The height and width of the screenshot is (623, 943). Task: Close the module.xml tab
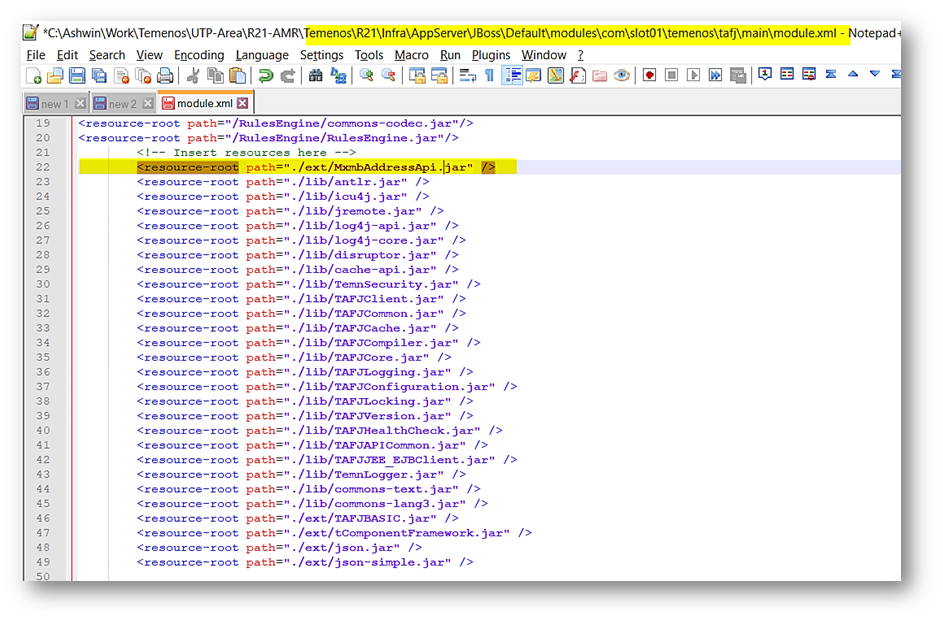coord(242,104)
